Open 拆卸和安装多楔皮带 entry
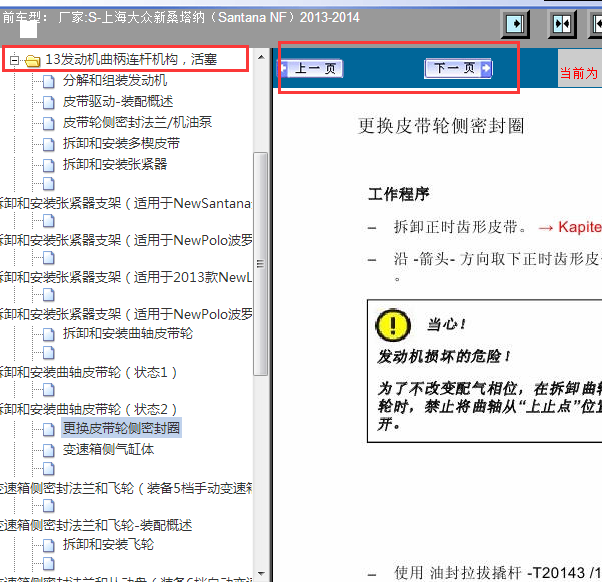 point(121,143)
